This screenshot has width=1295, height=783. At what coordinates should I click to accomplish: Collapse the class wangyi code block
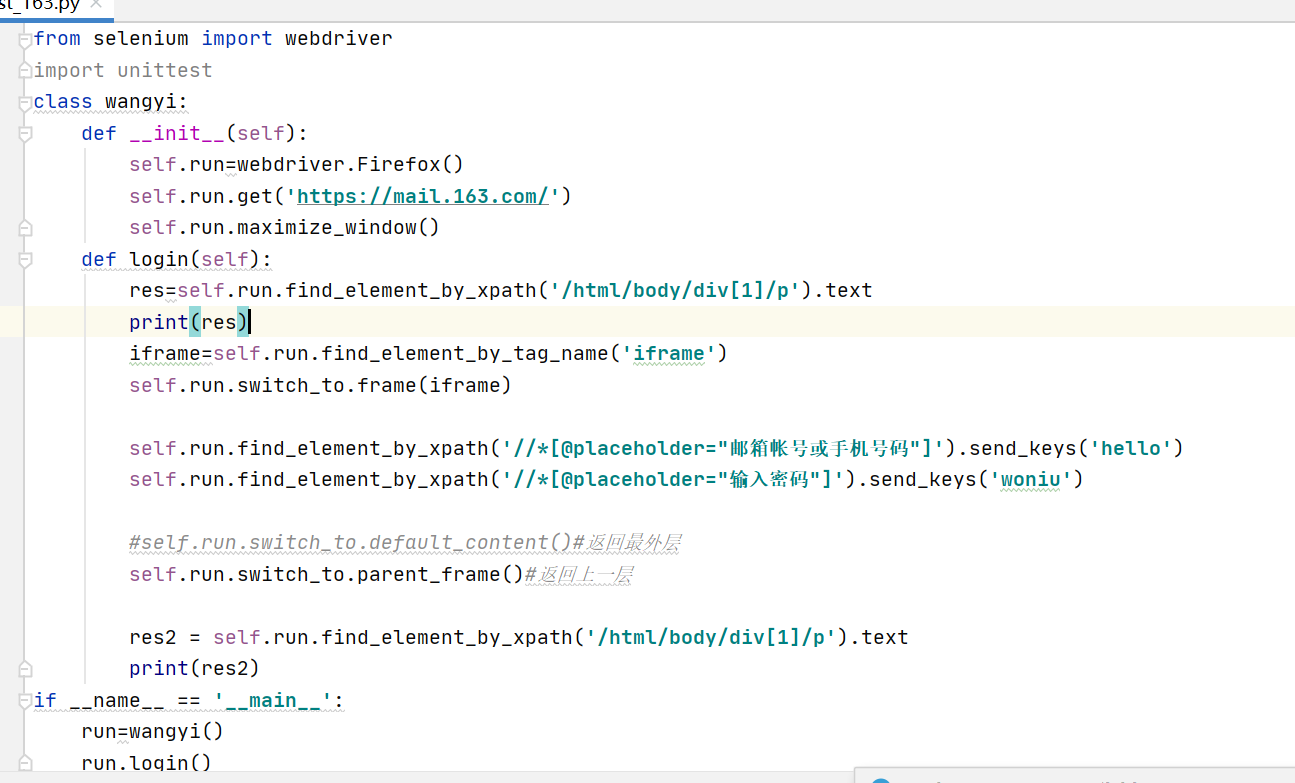25,102
